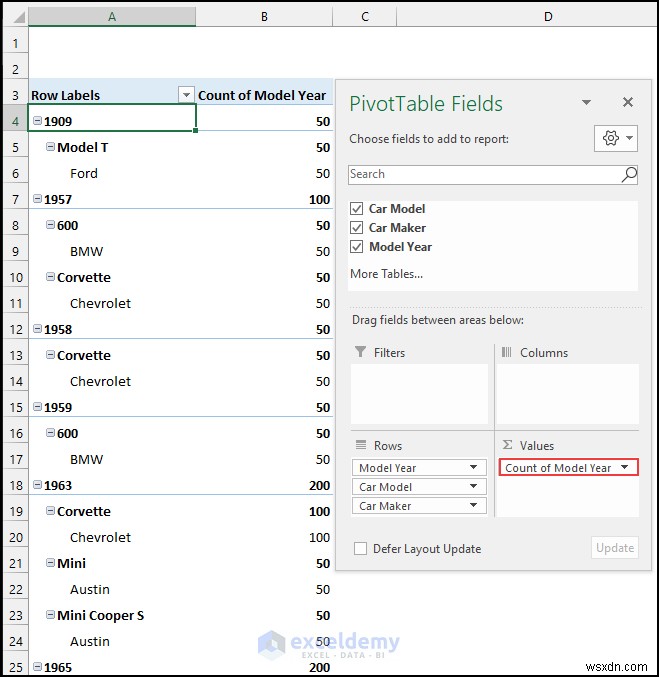Select column A header
The image size is (659, 677).
[x=112, y=16]
